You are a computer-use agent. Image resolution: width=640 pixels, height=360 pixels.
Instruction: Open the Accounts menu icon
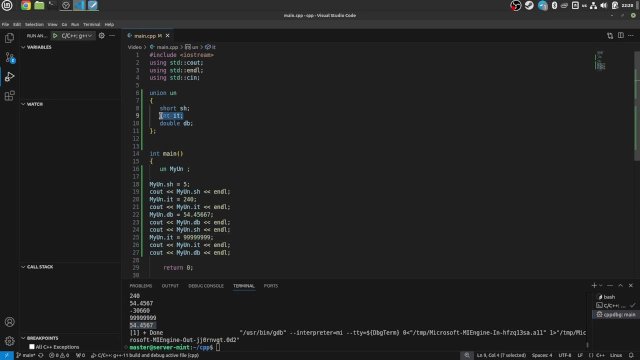[x=9, y=322]
